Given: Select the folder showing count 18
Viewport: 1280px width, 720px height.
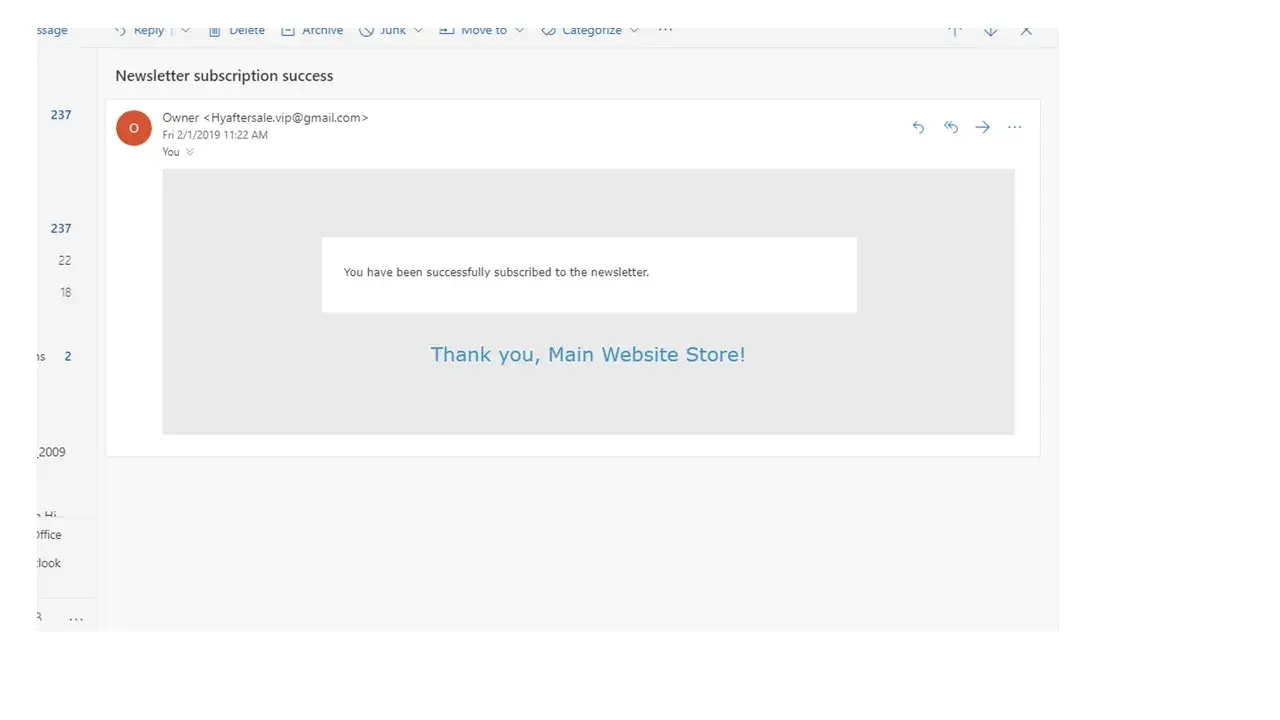Looking at the screenshot, I should (65, 292).
